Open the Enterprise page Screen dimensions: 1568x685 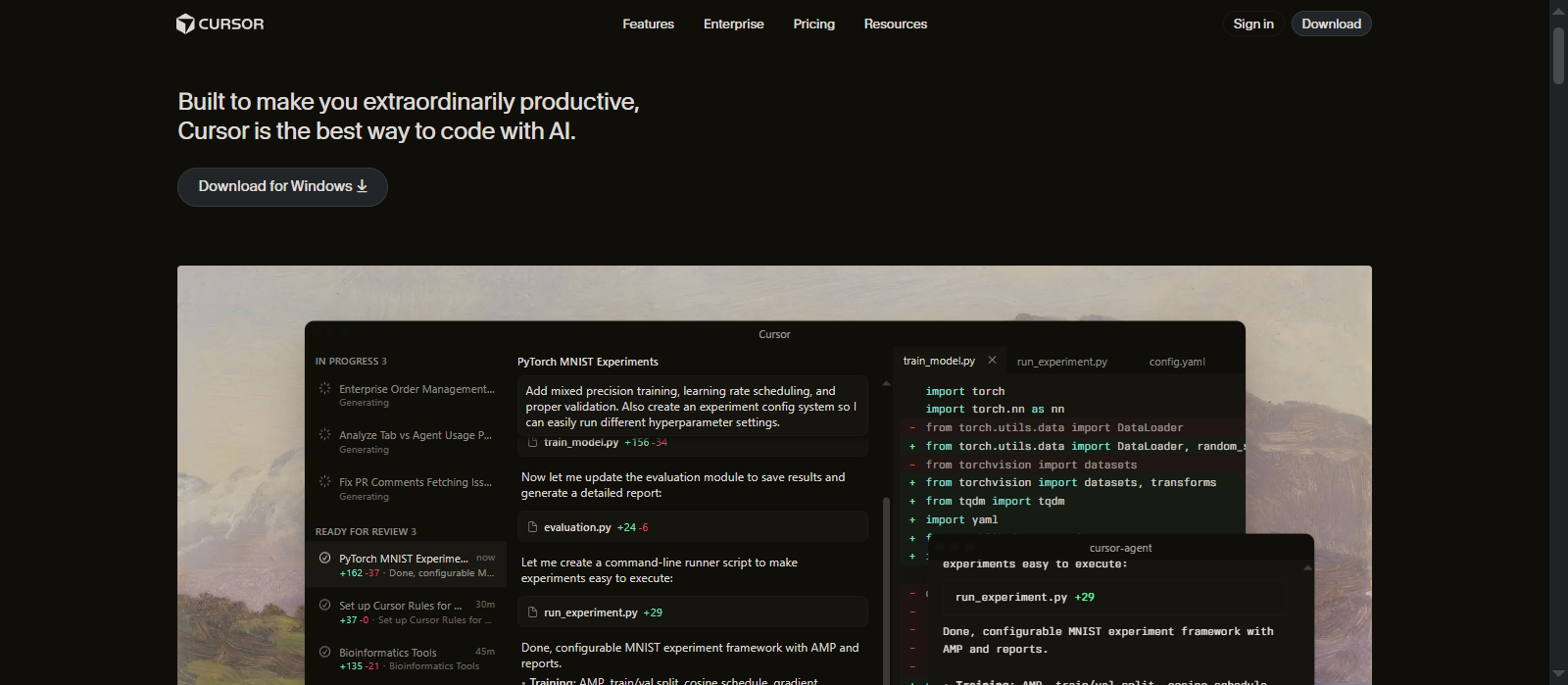[733, 24]
